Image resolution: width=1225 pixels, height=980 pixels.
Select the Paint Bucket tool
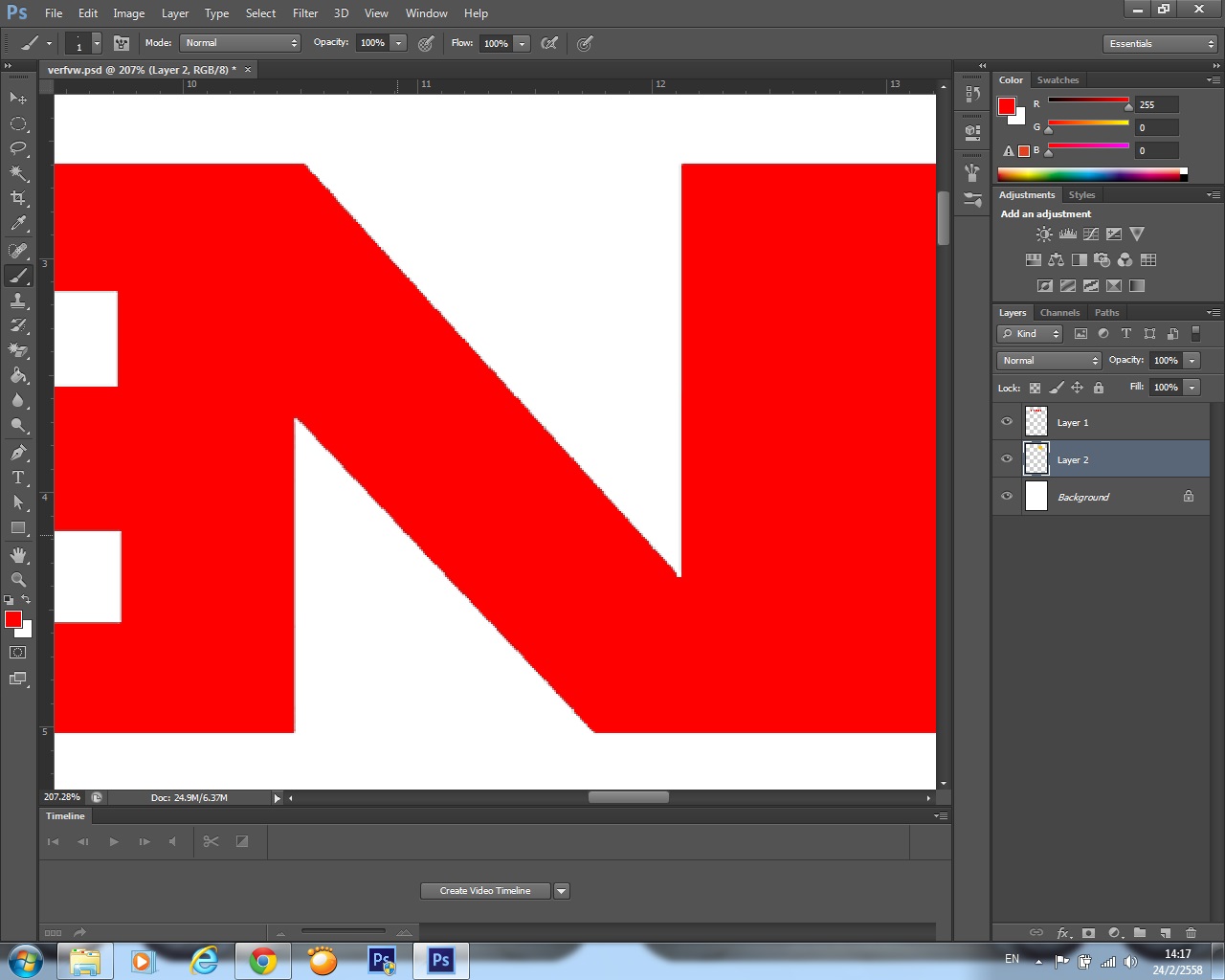[x=18, y=375]
